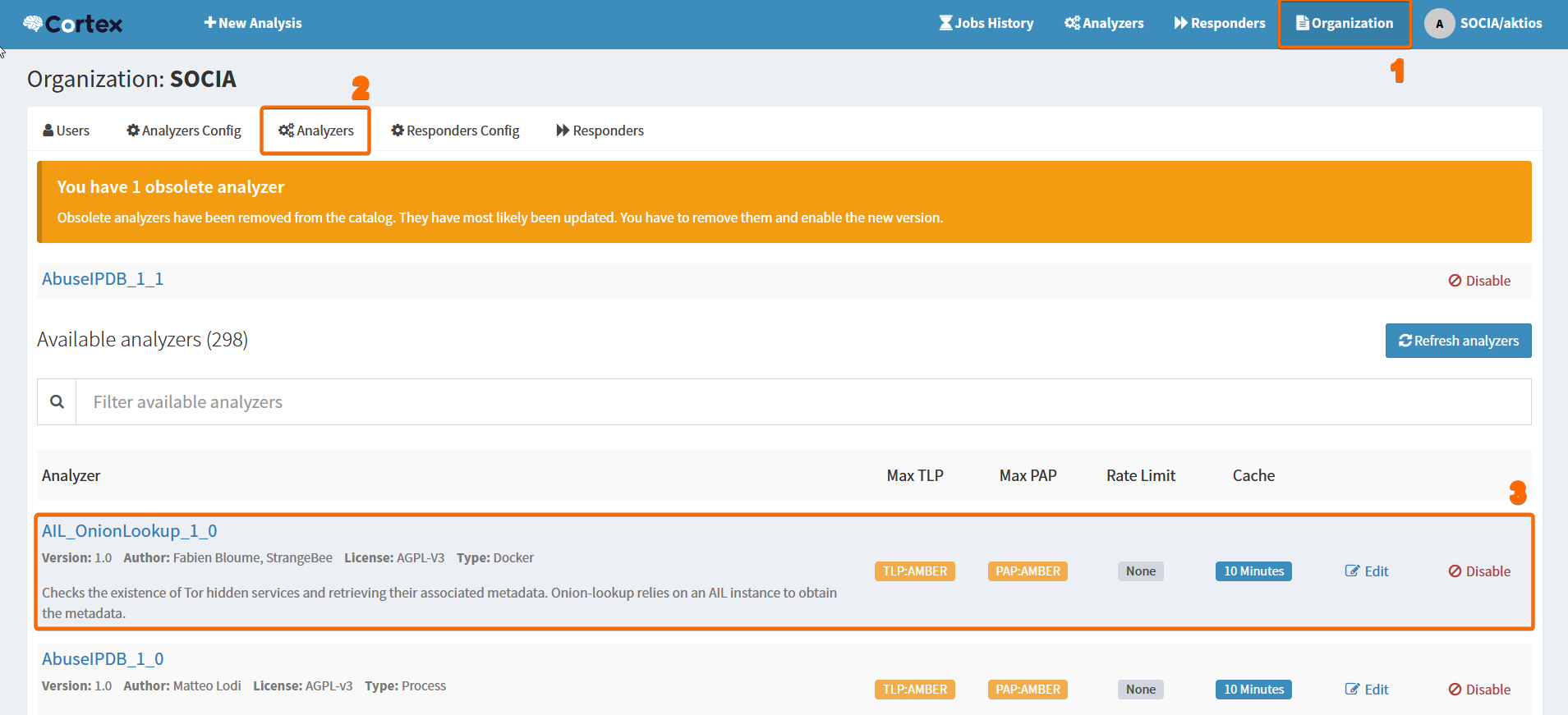Open Analyzers in top navigation bar
Viewport: 1568px width, 715px height.
click(x=1104, y=23)
